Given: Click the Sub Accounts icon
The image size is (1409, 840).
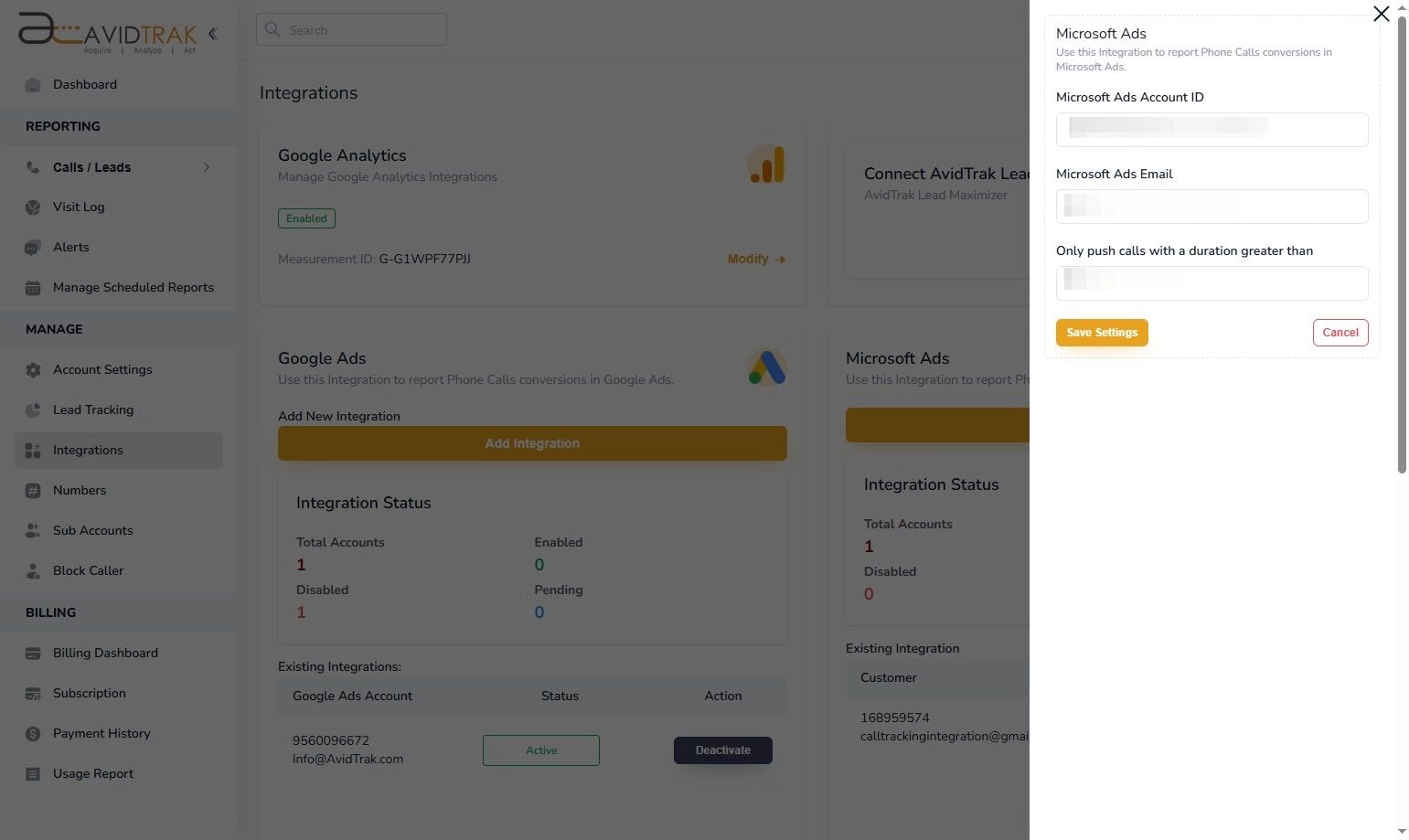Looking at the screenshot, I should pyautogui.click(x=34, y=530).
